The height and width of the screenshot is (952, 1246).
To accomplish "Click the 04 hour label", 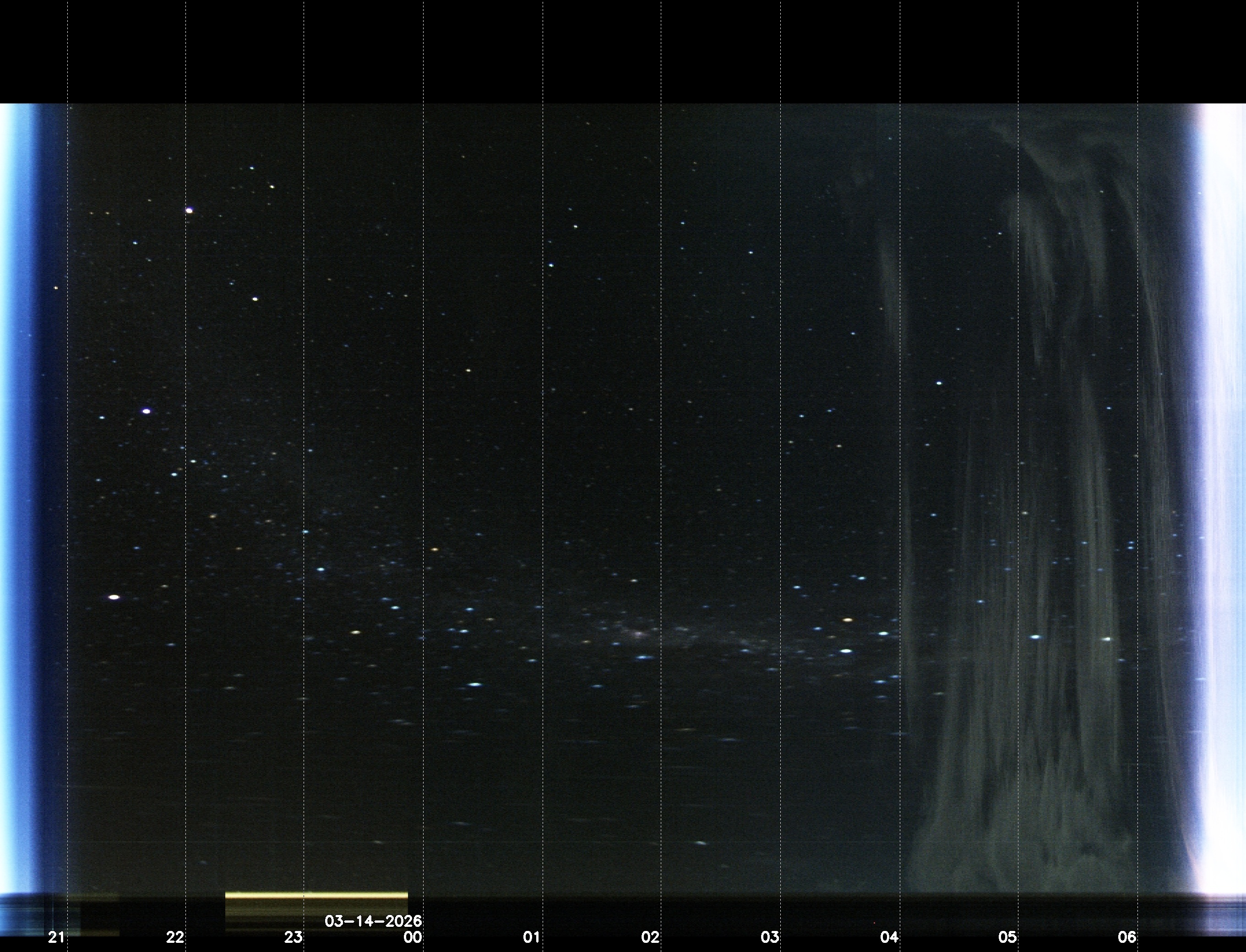I will 889,937.
